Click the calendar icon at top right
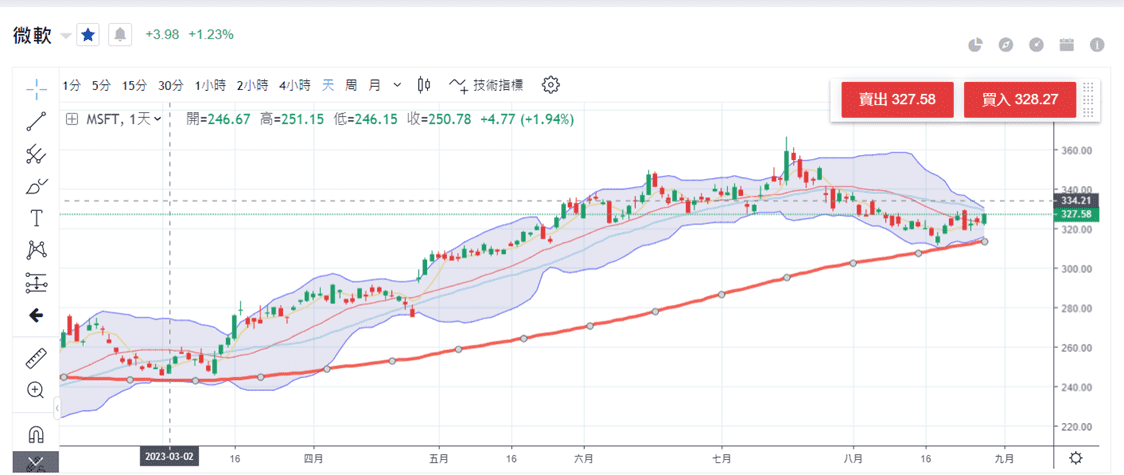The width and height of the screenshot is (1124, 475). (1066, 45)
